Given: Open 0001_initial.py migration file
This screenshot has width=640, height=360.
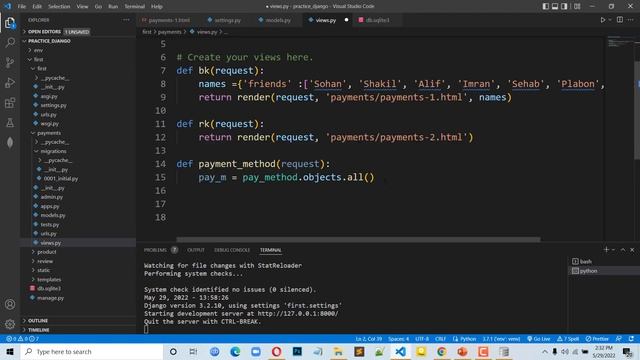Looking at the screenshot, I should pos(78,178).
